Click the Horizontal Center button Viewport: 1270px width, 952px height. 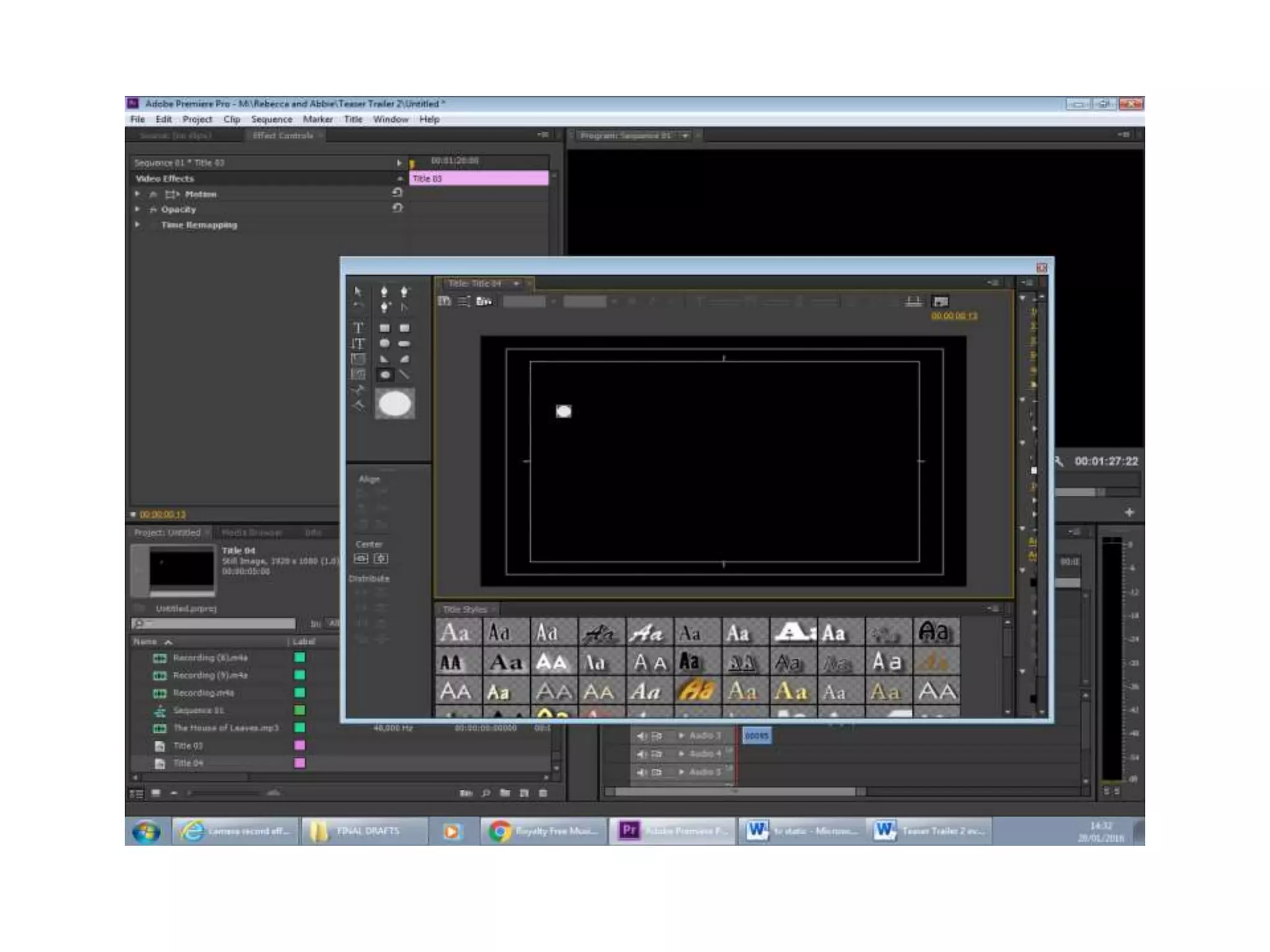point(361,558)
